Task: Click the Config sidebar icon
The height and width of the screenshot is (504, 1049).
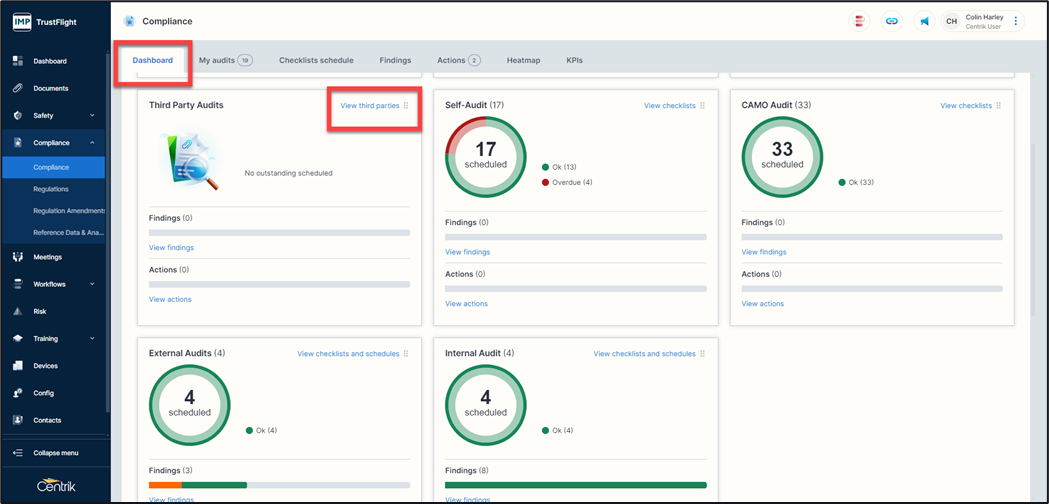Action: point(19,393)
